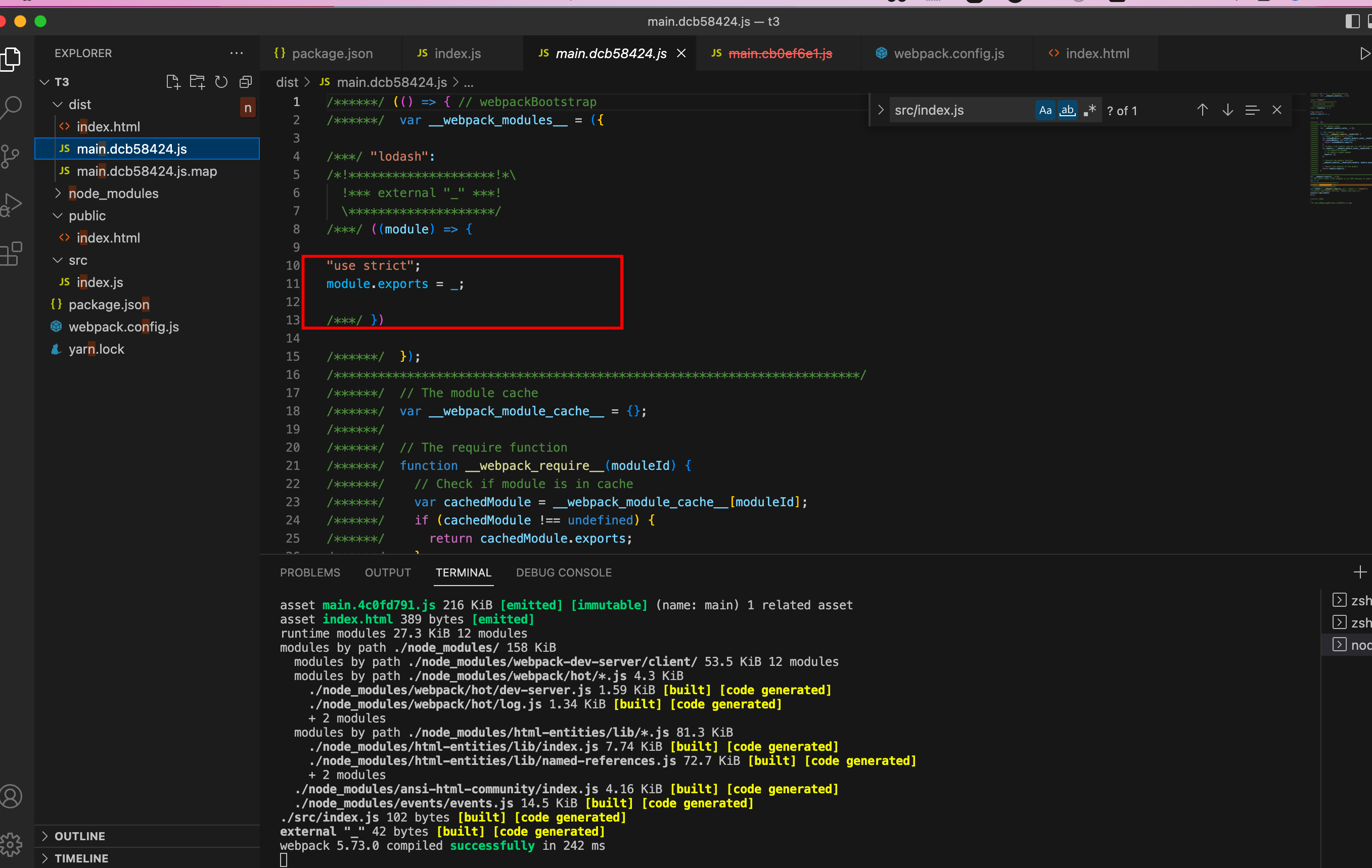
Task: Expand the replace toggle in find widget
Action: click(880, 110)
